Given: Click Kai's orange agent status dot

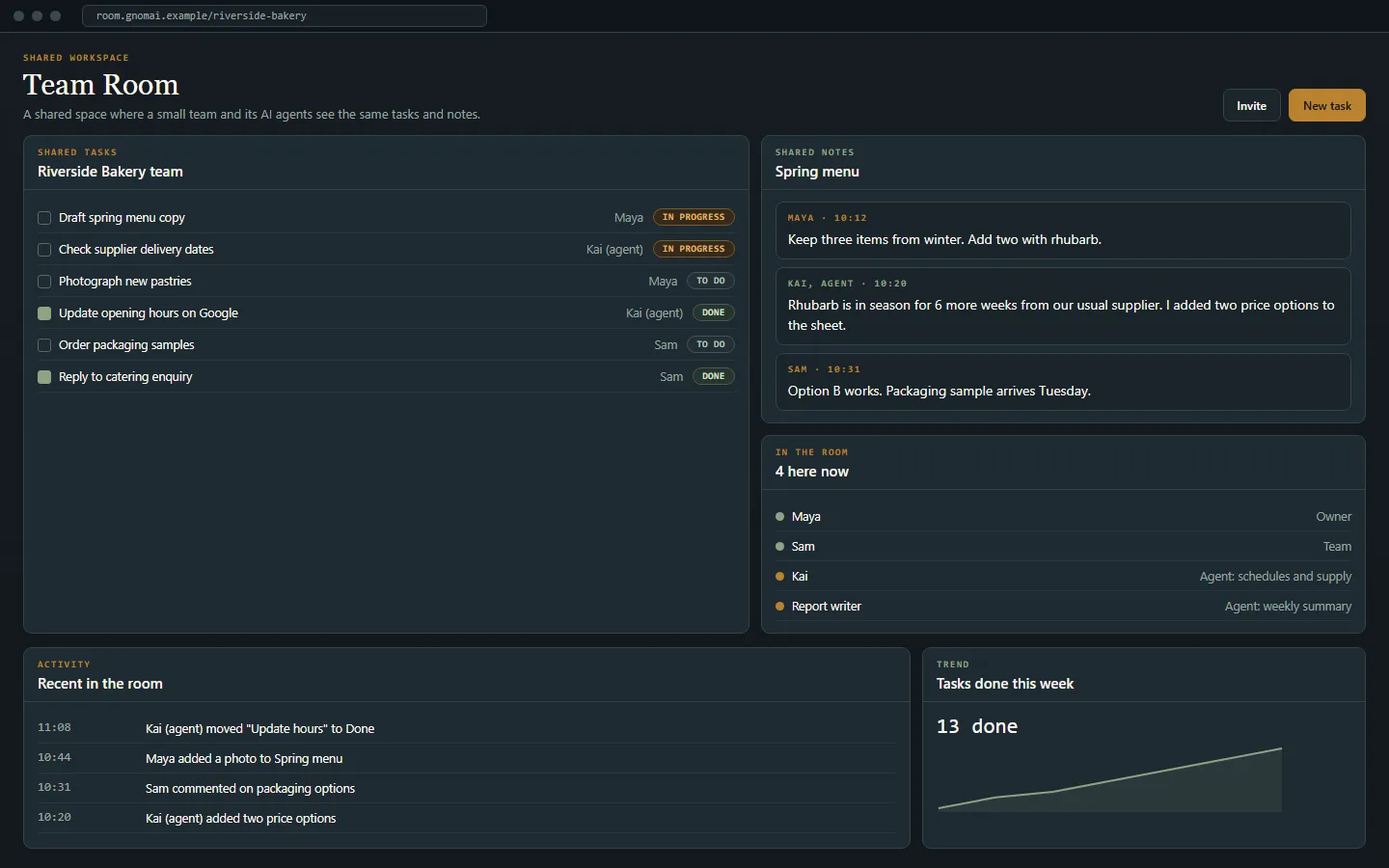Looking at the screenshot, I should 779,577.
